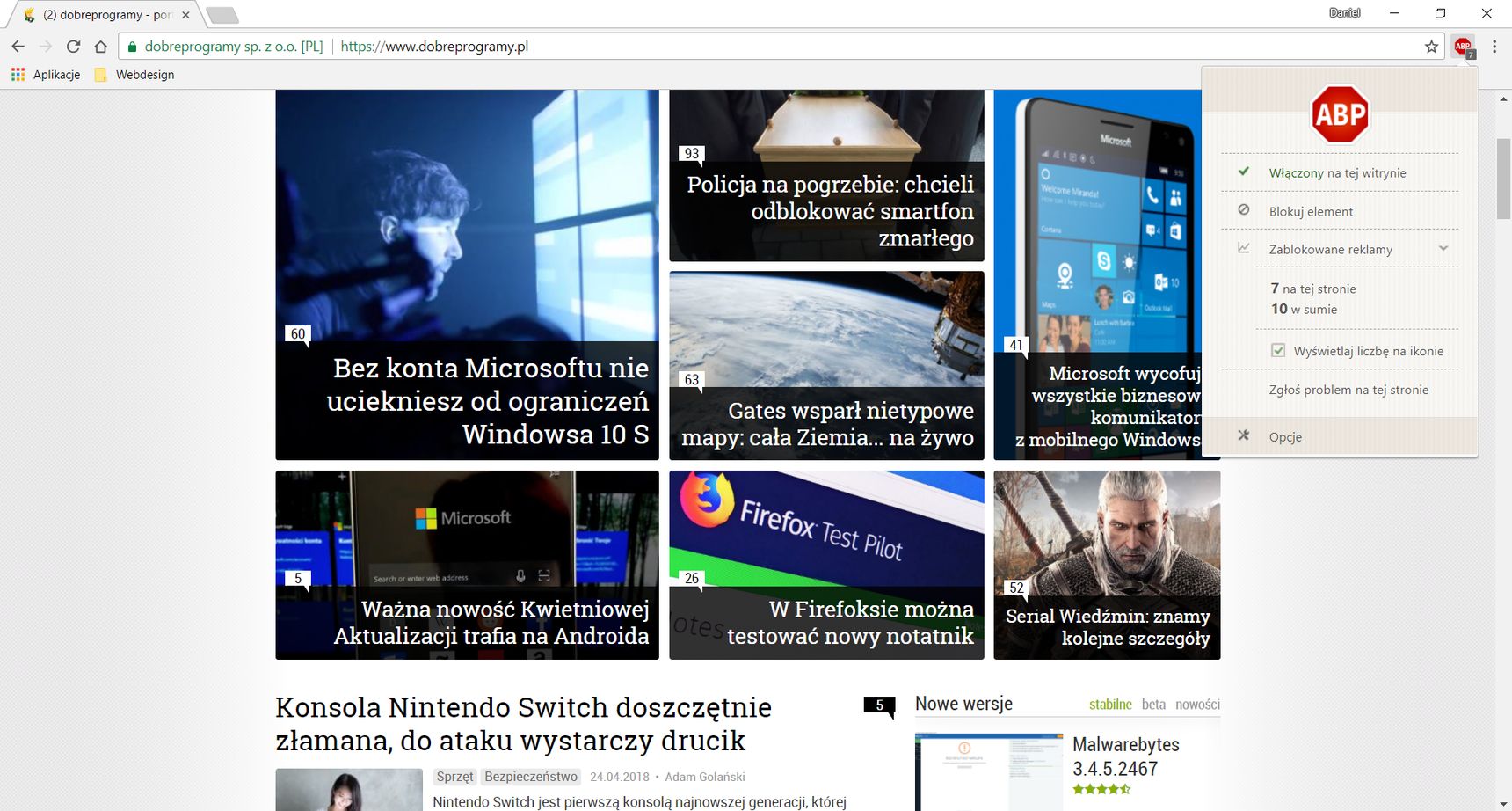Click the comment count 5 badge by Nintendo headline
Screen dimensions: 1512x811
tap(879, 705)
